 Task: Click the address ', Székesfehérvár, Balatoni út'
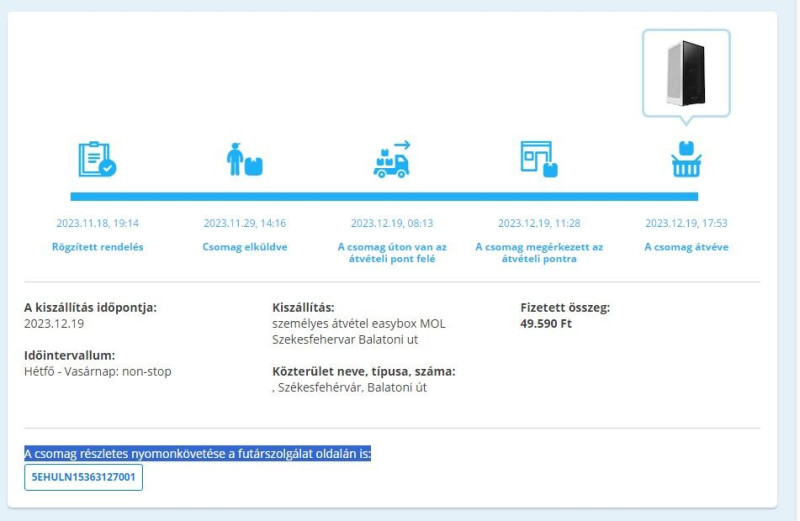pos(349,387)
